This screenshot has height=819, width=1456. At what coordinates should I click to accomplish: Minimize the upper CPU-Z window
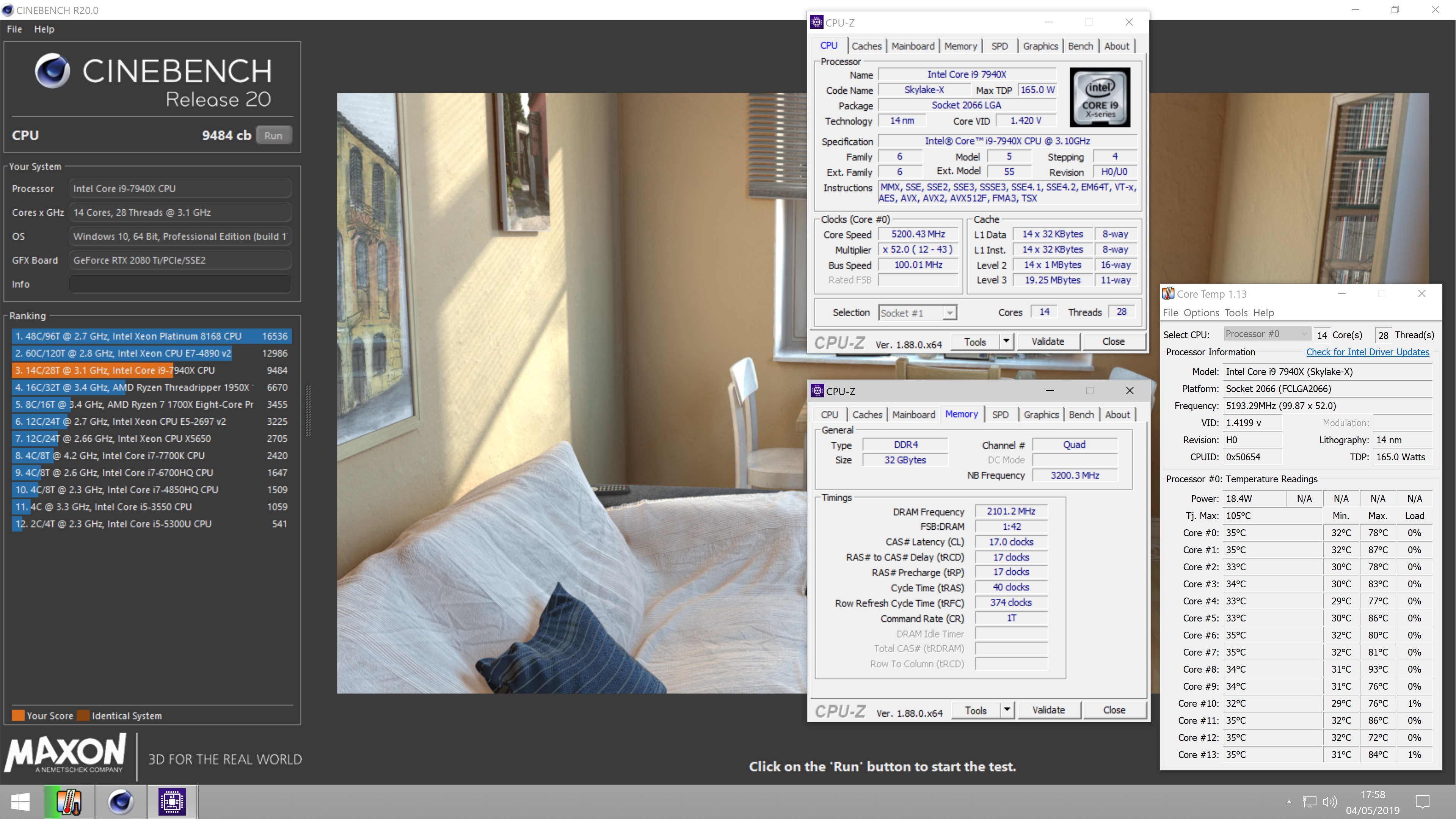click(x=1049, y=22)
